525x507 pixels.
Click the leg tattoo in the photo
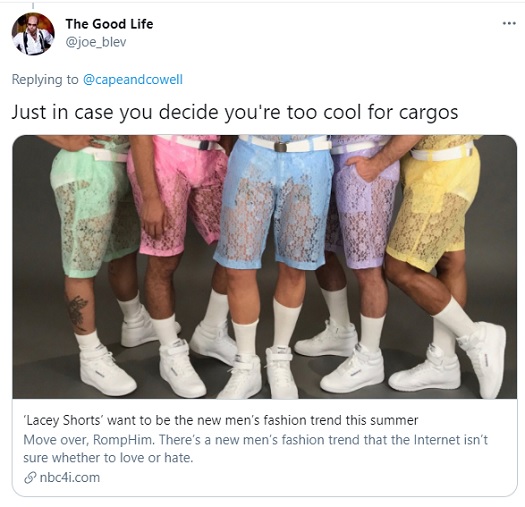[76, 312]
